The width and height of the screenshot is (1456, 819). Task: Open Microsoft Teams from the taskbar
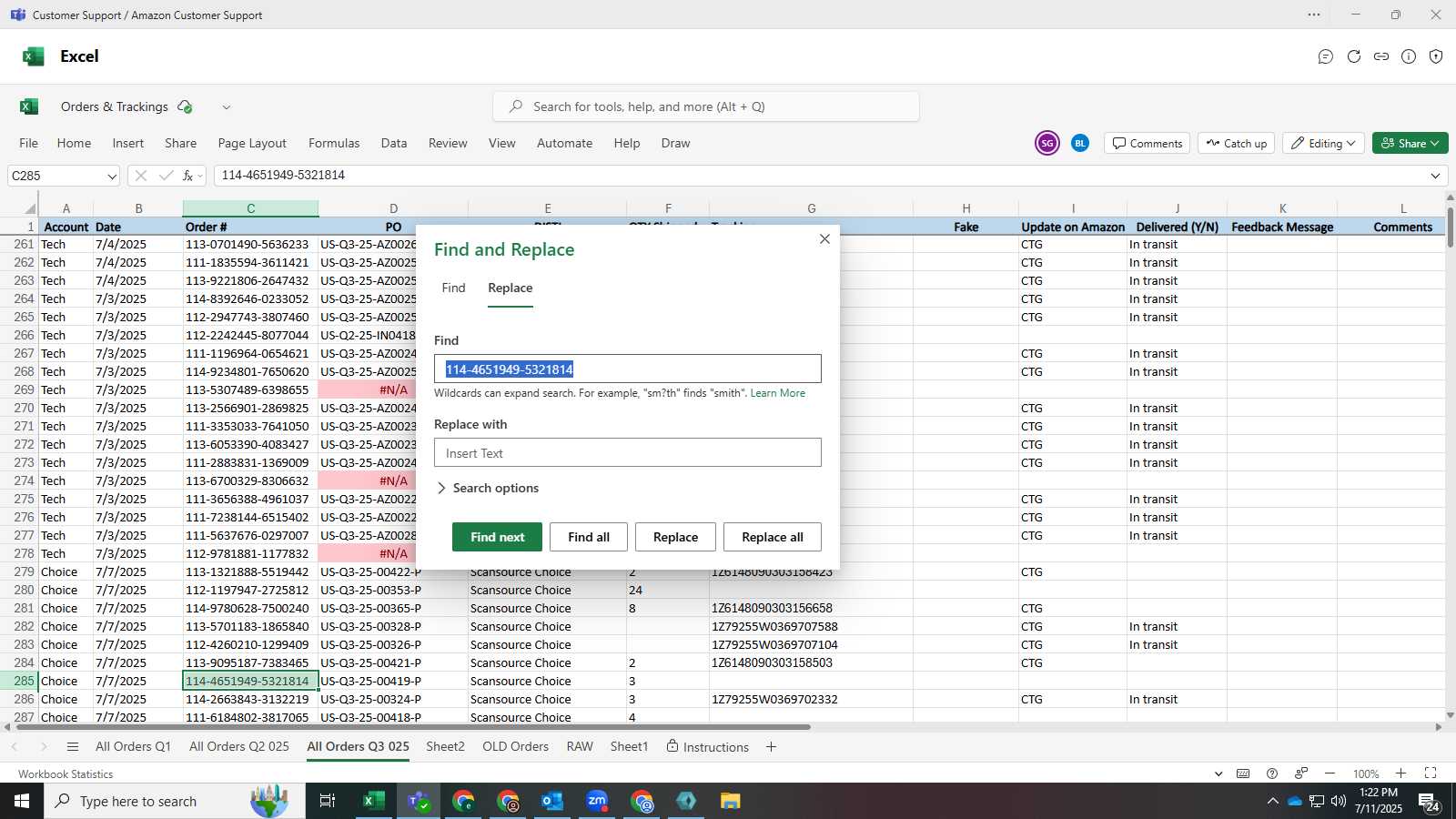pyautogui.click(x=419, y=801)
